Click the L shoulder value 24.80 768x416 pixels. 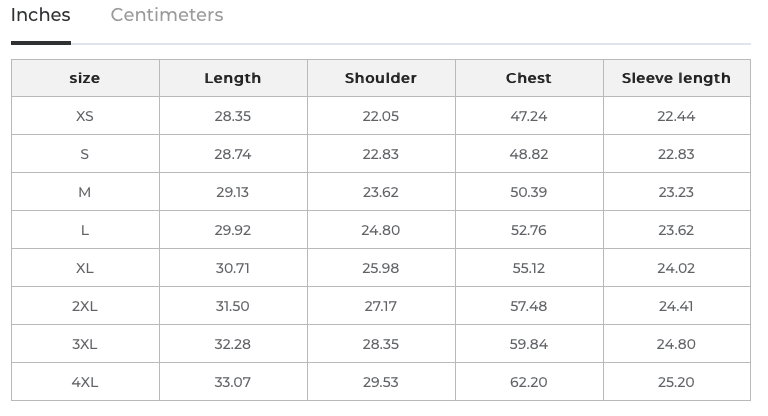381,230
